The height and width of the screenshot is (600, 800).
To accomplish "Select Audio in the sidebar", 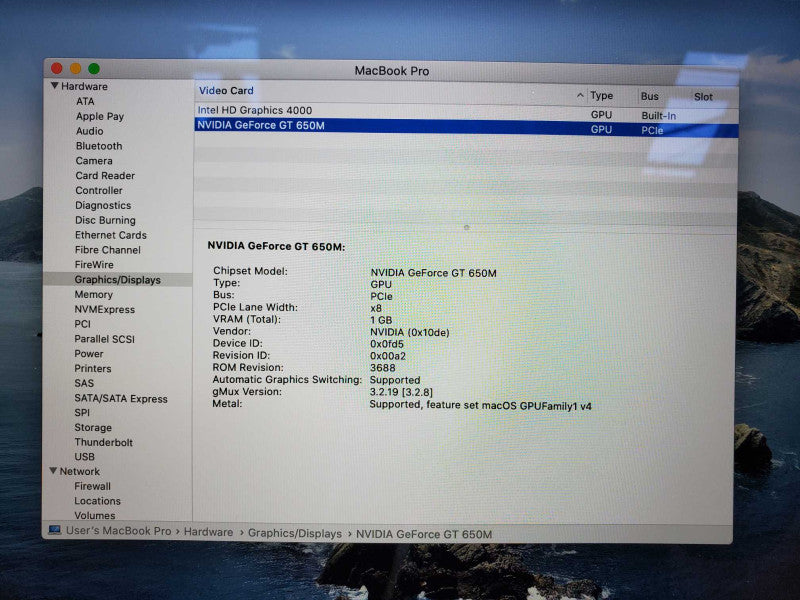I will click(89, 131).
